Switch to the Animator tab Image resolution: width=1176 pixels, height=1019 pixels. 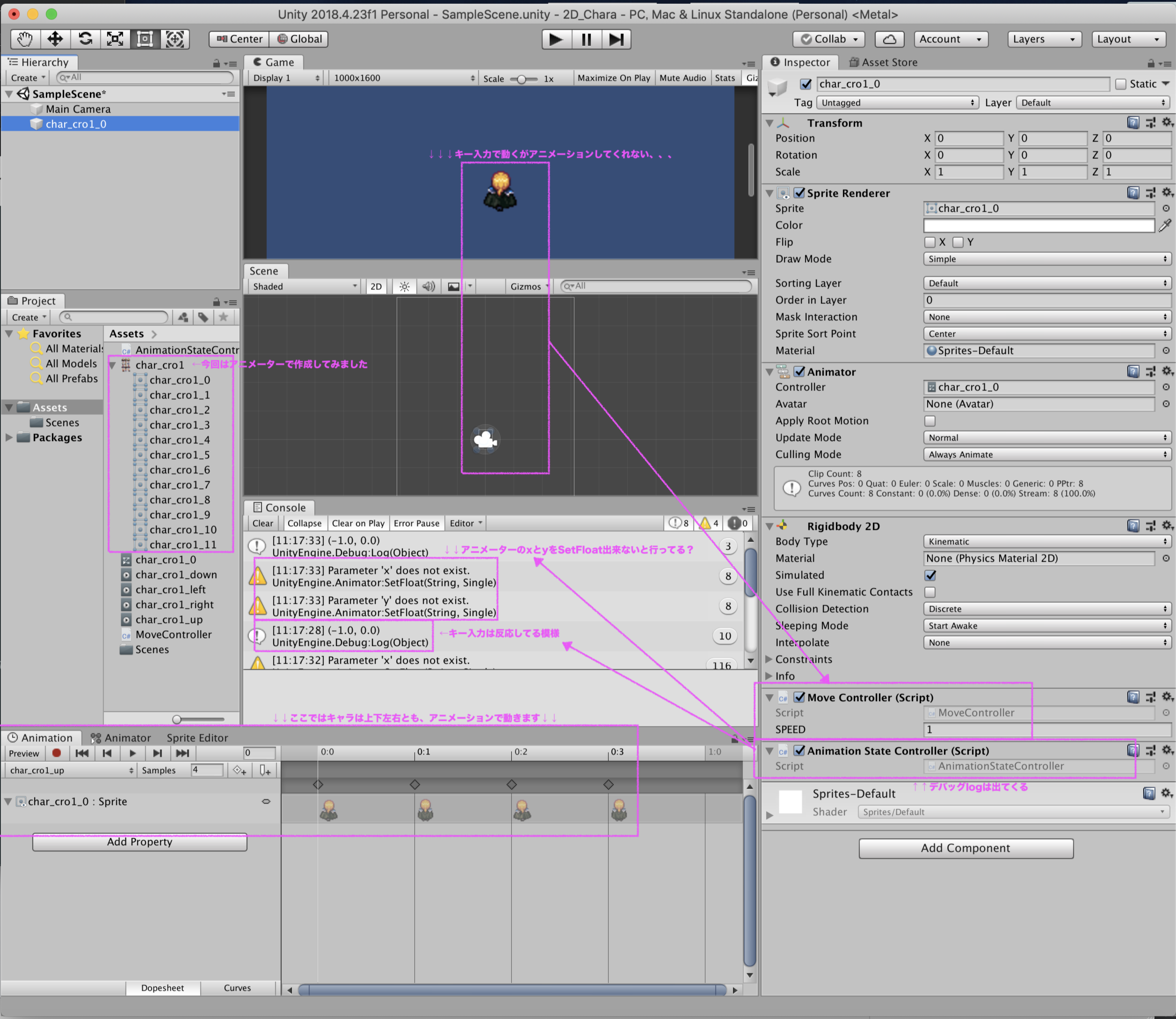(x=121, y=737)
